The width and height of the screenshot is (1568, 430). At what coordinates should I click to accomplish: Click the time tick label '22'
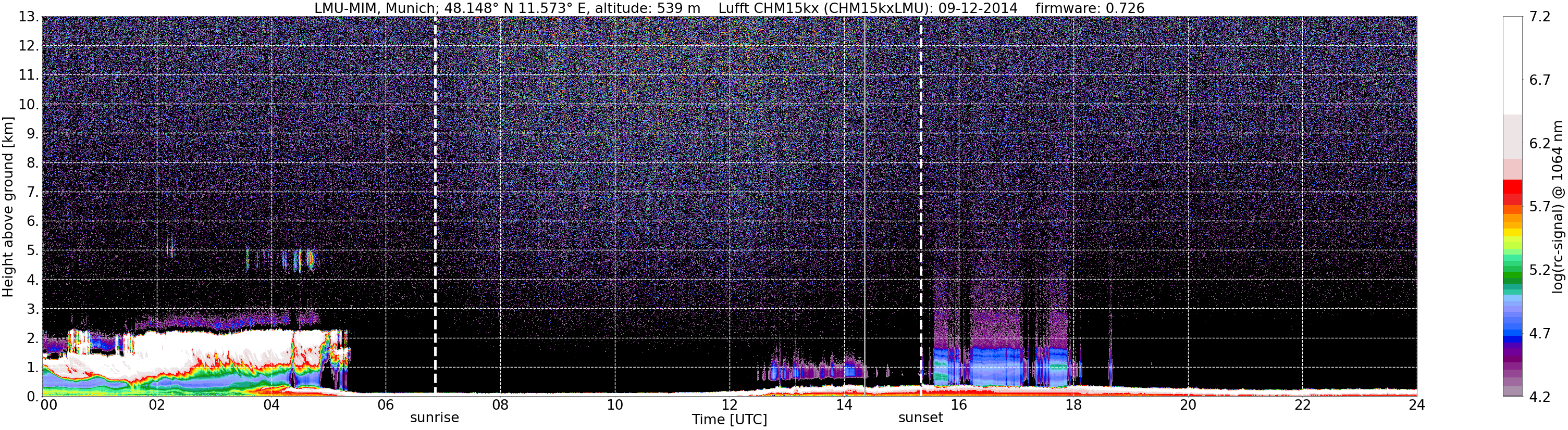pos(1303,405)
